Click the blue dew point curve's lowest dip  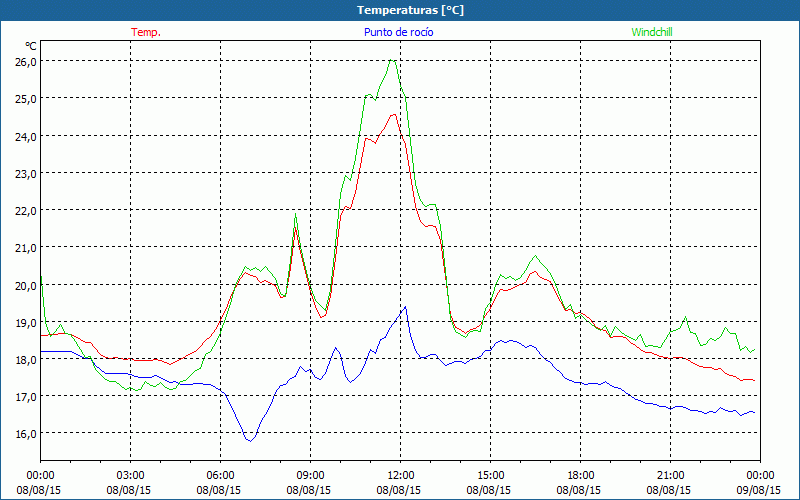(x=250, y=440)
